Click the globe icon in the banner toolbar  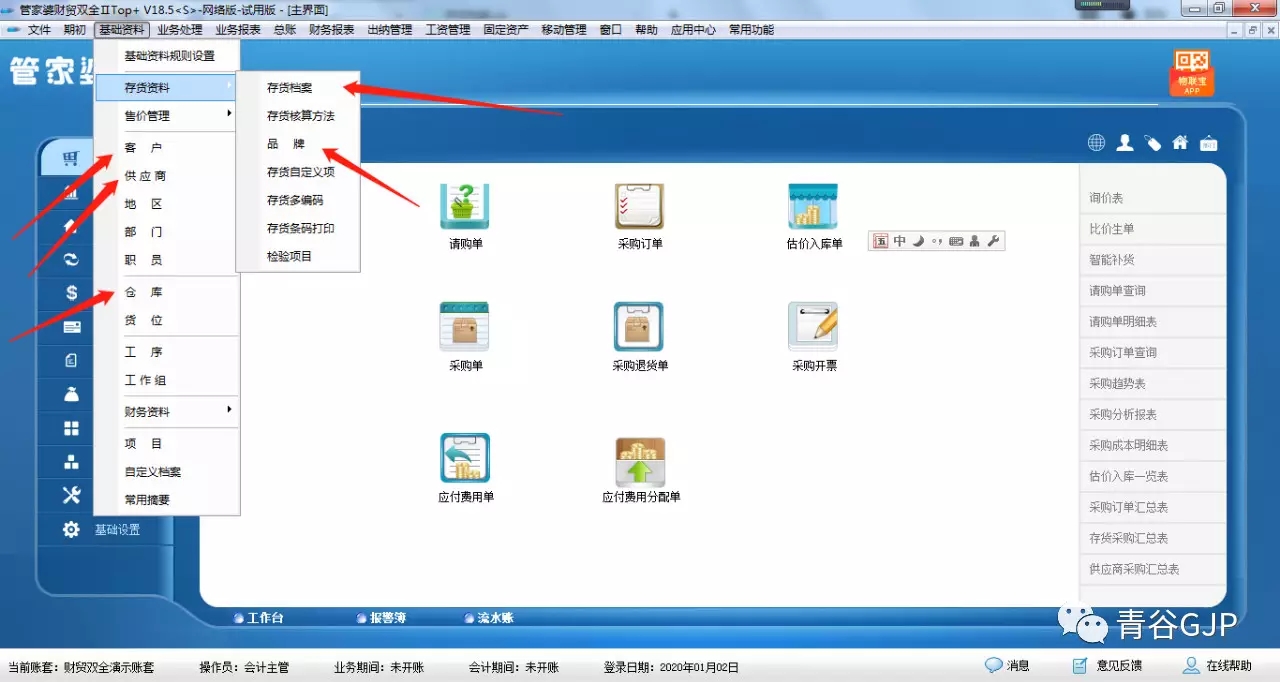[1095, 142]
